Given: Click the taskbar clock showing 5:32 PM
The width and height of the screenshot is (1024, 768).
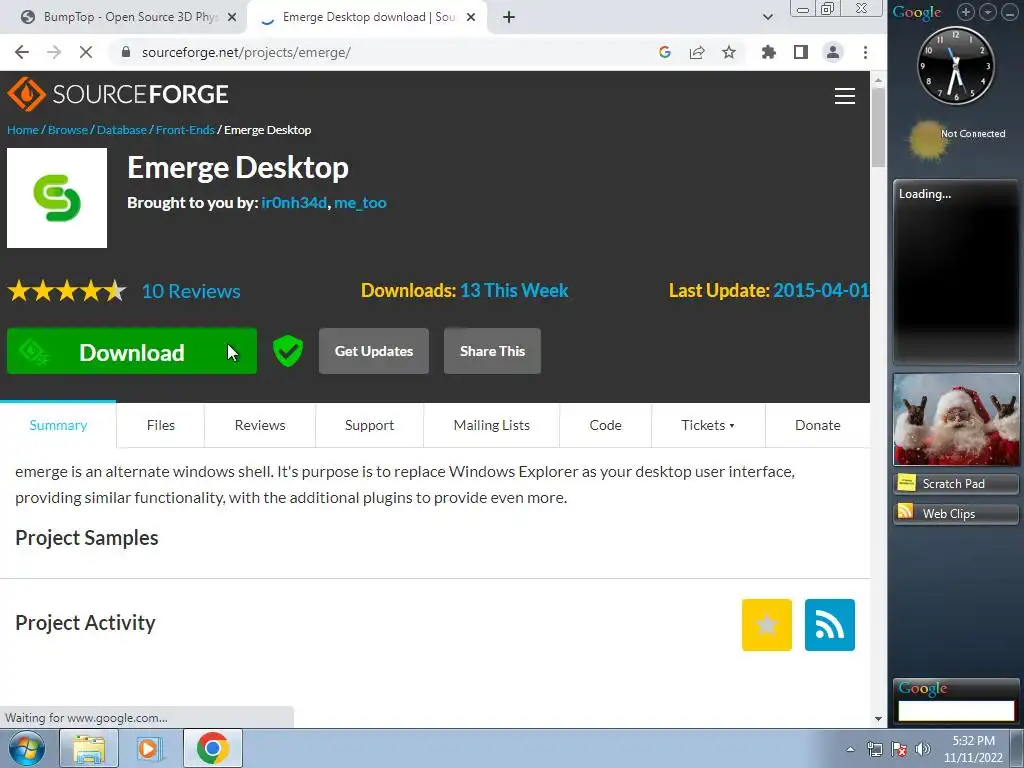Looking at the screenshot, I should 973,749.
